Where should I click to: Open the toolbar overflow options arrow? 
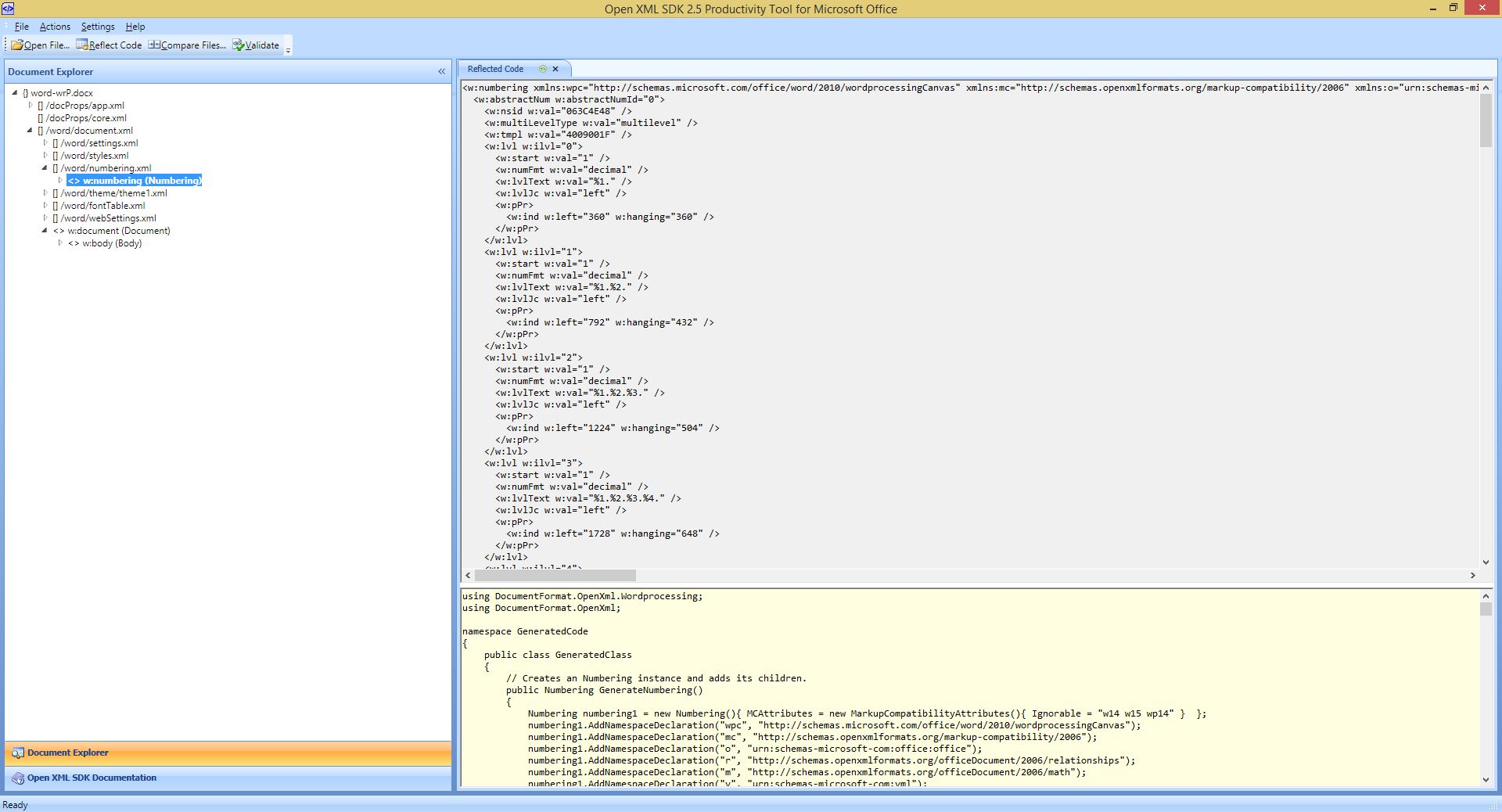click(288, 48)
